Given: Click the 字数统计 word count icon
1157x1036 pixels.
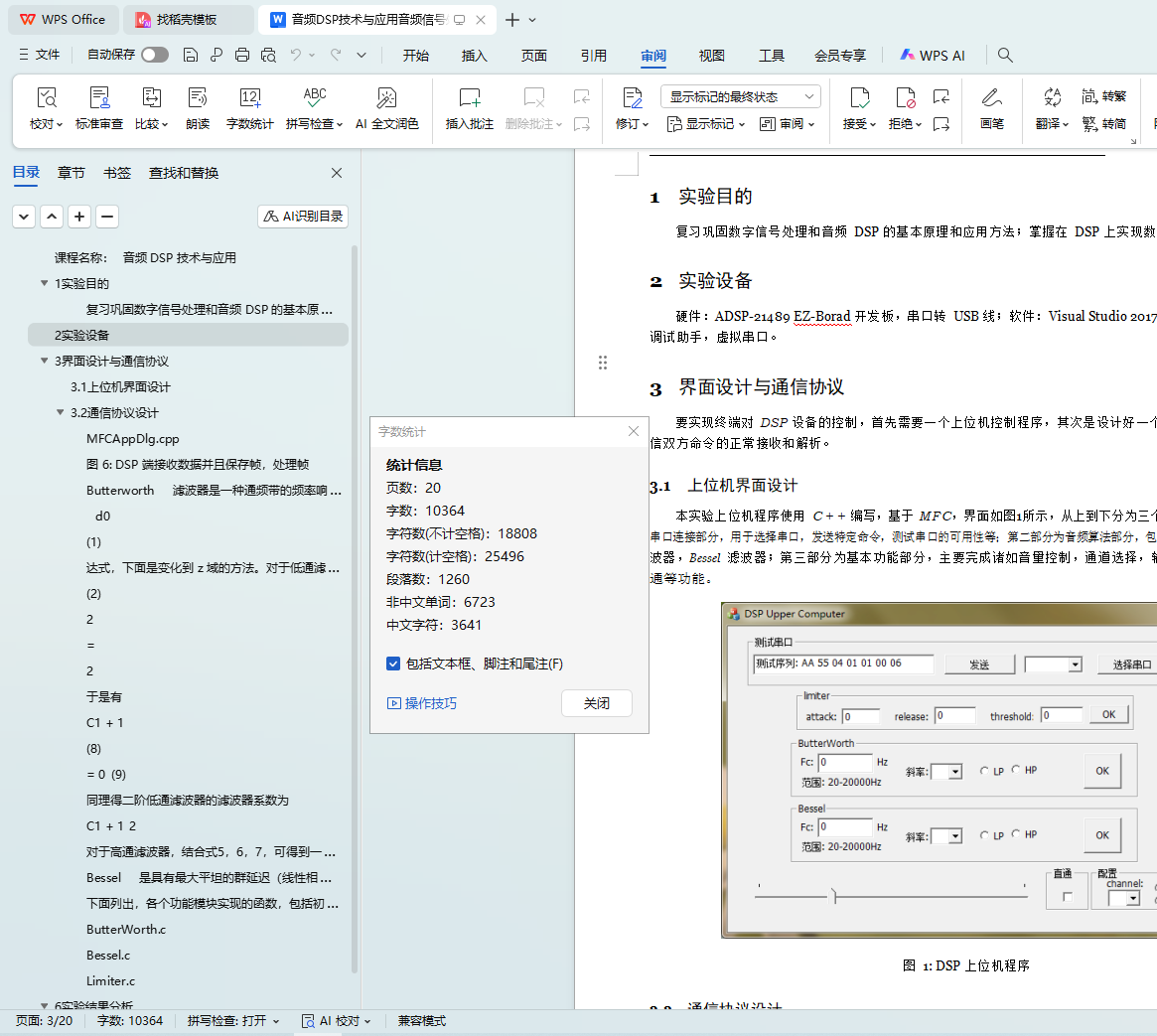Looking at the screenshot, I should (x=249, y=98).
